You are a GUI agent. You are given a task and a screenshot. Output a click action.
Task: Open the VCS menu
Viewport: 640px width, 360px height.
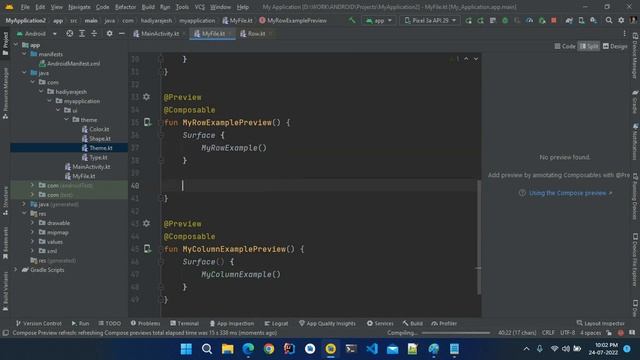coord(200,7)
